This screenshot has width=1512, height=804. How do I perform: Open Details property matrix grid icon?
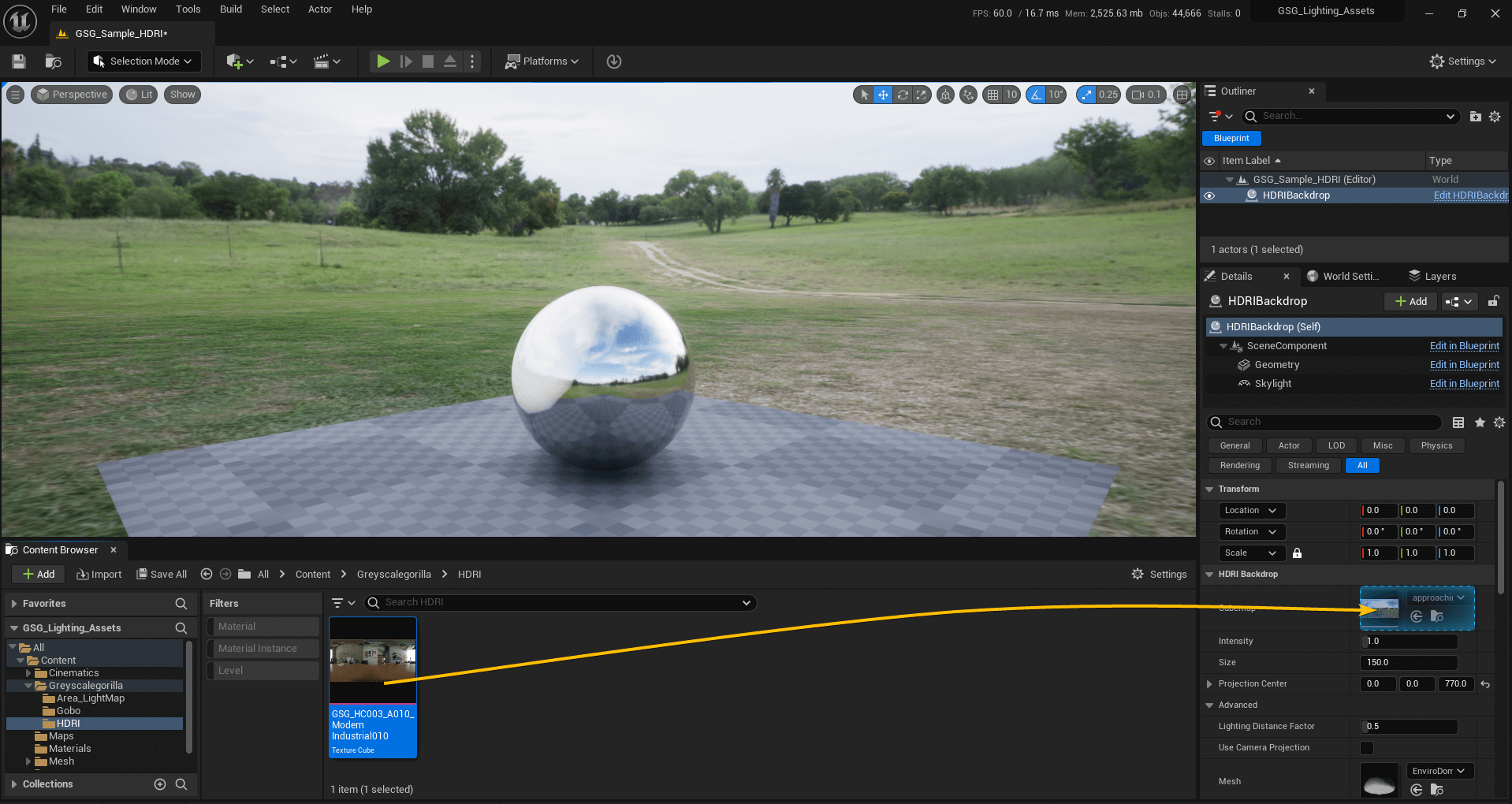pyautogui.click(x=1458, y=422)
